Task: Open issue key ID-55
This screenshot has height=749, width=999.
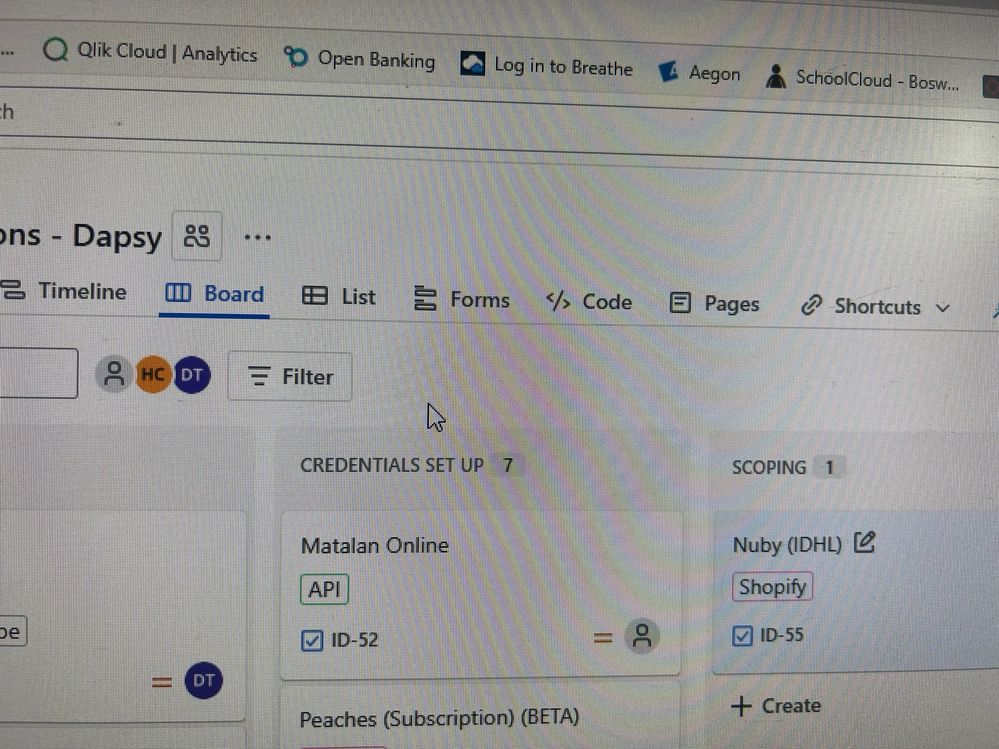Action: coord(782,635)
